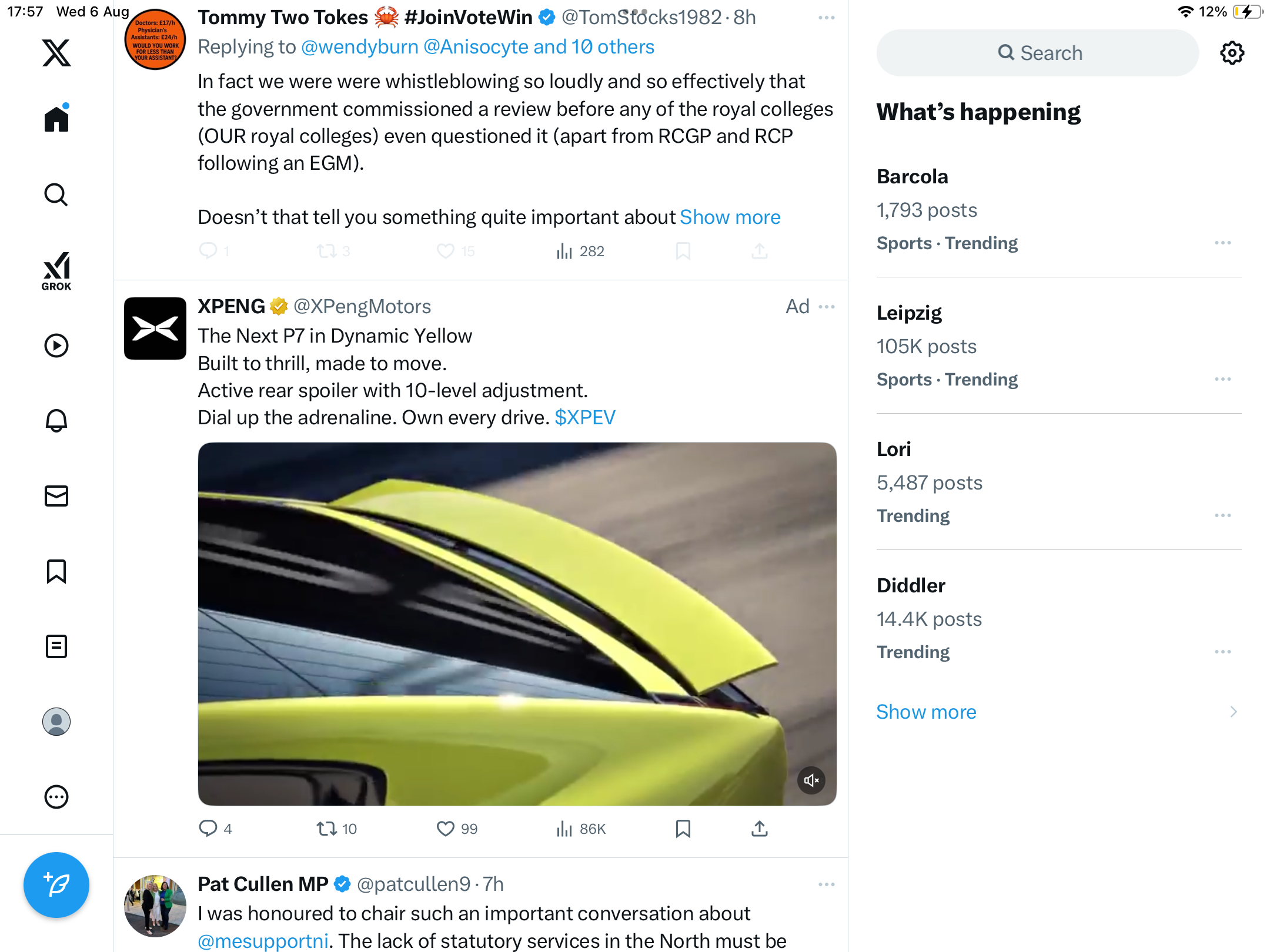Unmute the XPENG video
This screenshot has width=1270, height=952.
click(811, 780)
